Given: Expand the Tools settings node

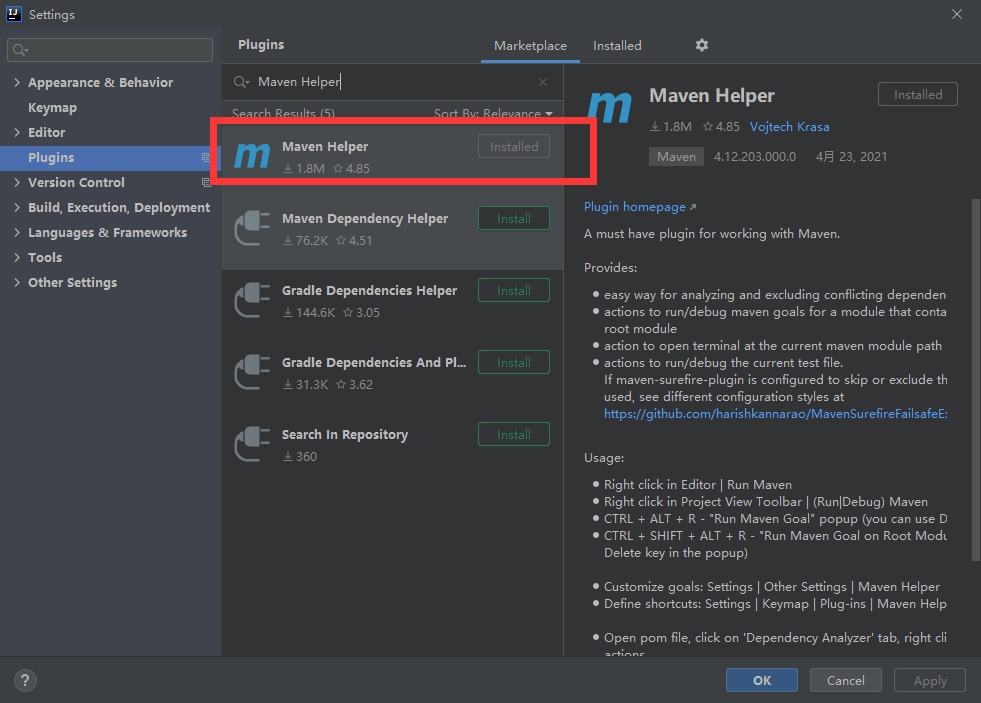Looking at the screenshot, I should coord(17,258).
